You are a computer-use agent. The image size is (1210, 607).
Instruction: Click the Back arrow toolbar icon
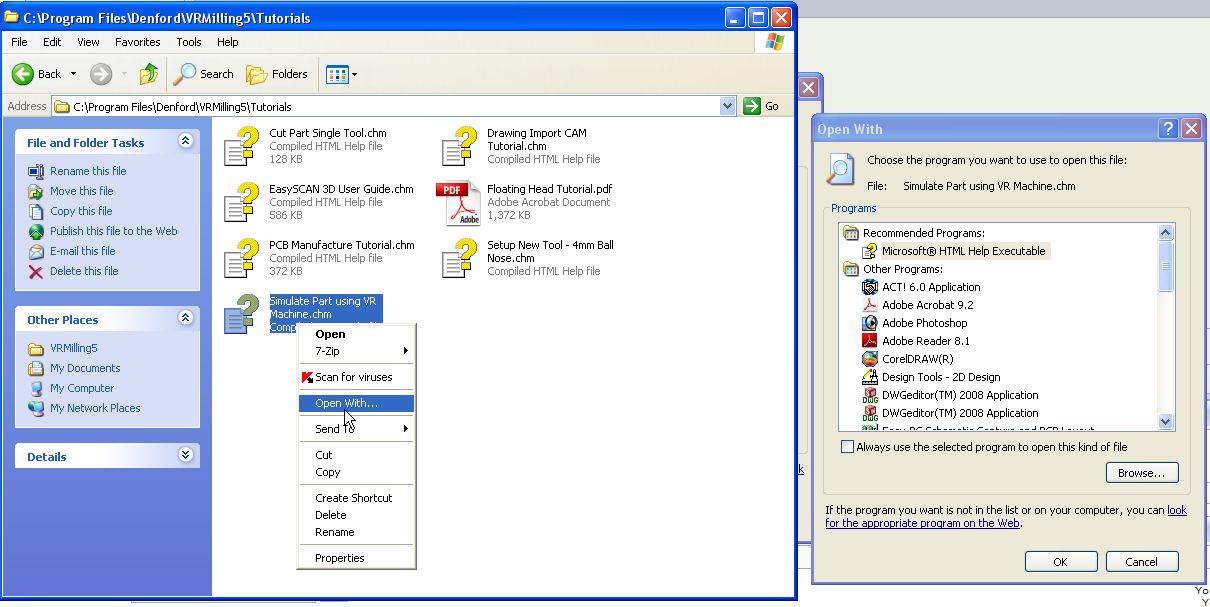point(23,74)
